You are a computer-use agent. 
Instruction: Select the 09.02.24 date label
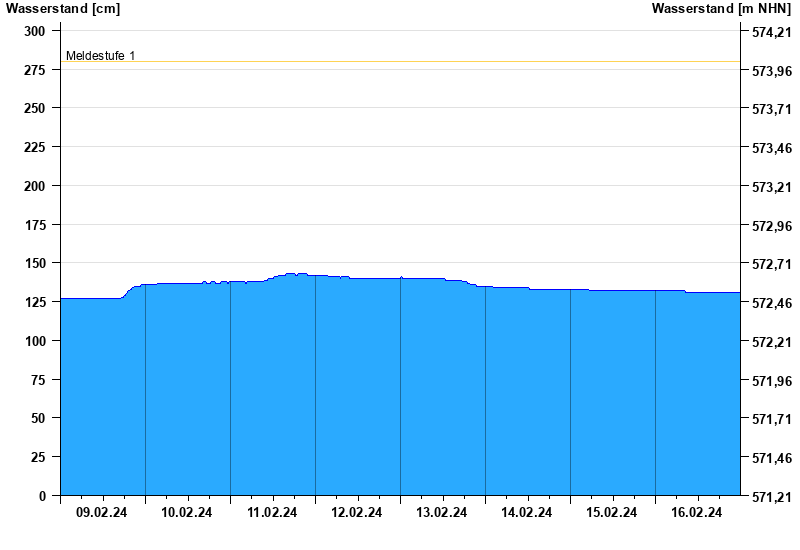102,513
